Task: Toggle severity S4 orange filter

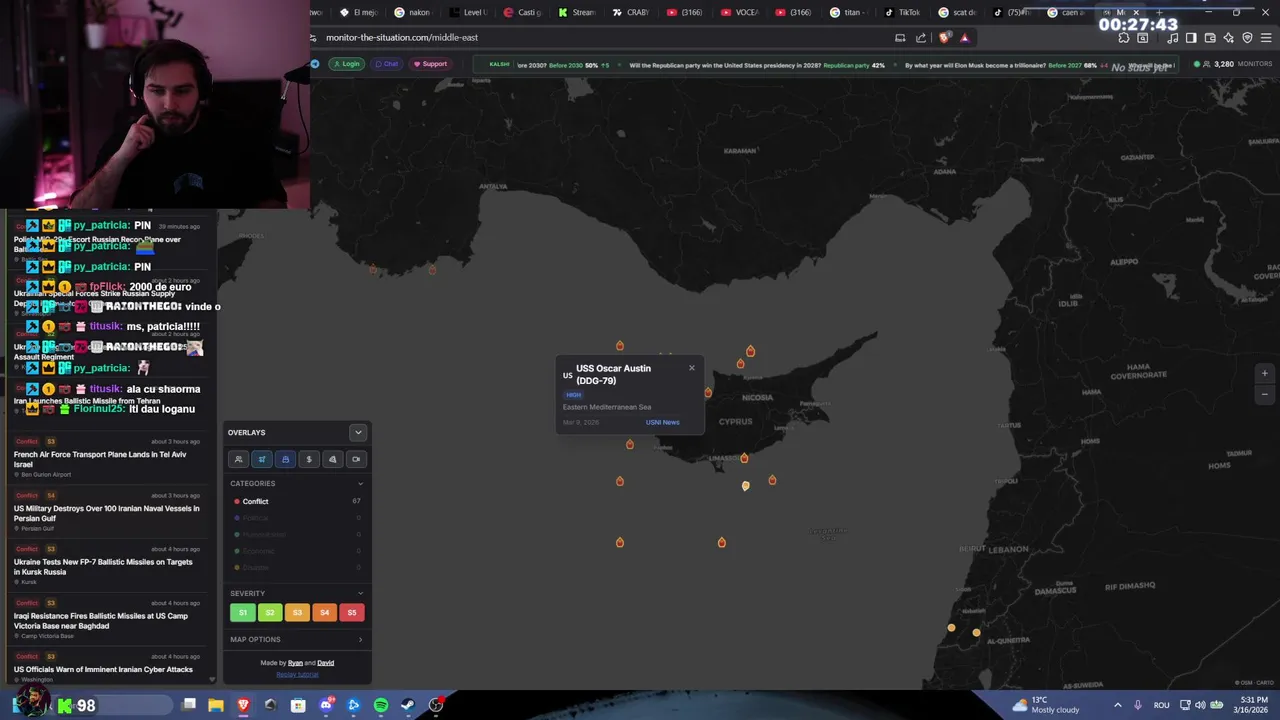Action: click(324, 612)
